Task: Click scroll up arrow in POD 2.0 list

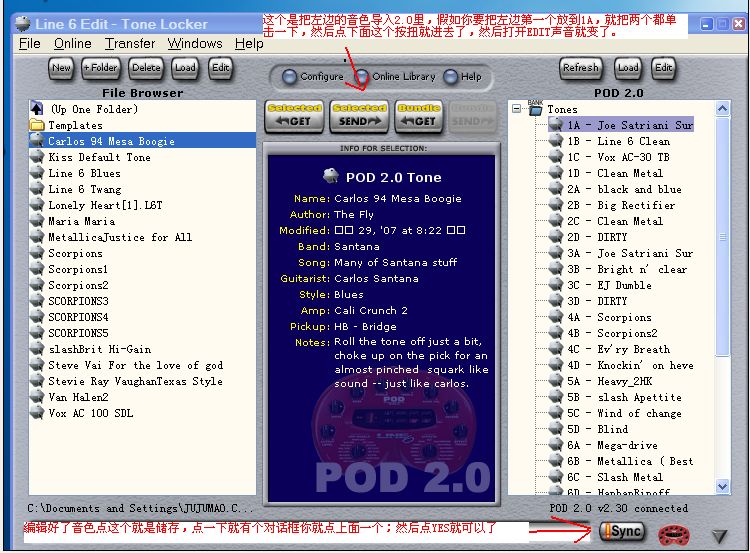Action: tap(723, 109)
